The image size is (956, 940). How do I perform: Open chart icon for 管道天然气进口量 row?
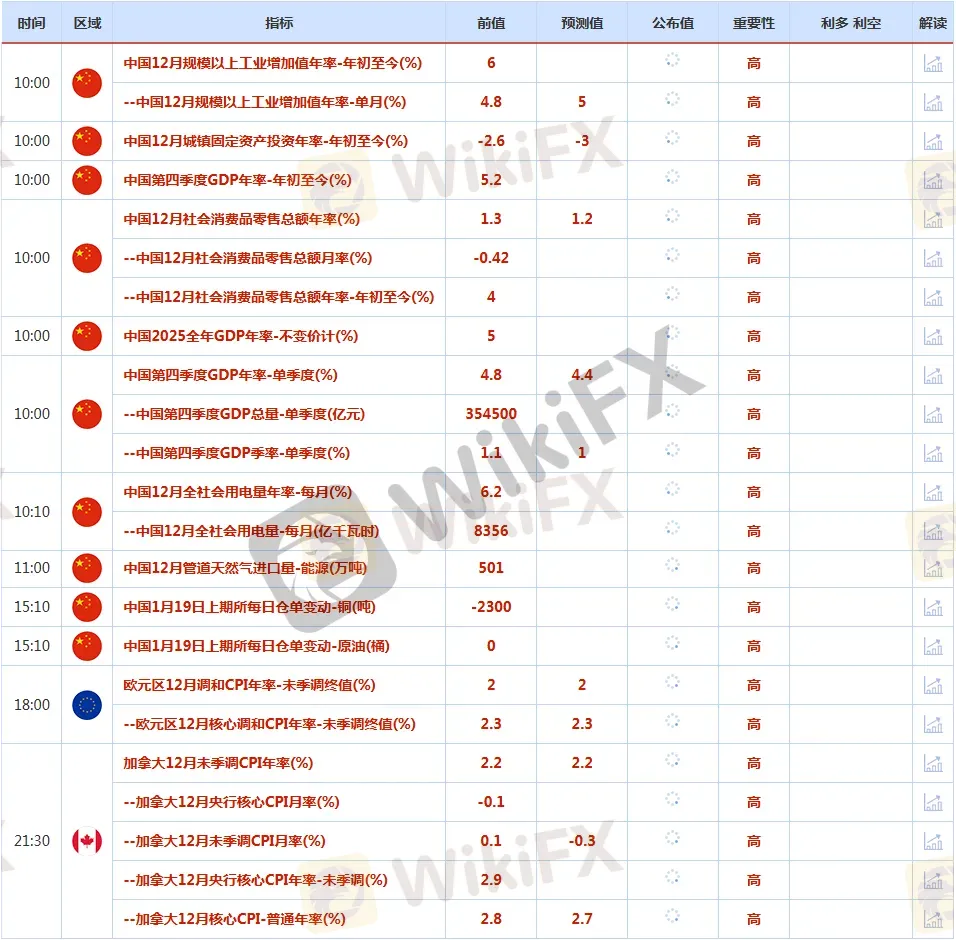pyautogui.click(x=933, y=568)
